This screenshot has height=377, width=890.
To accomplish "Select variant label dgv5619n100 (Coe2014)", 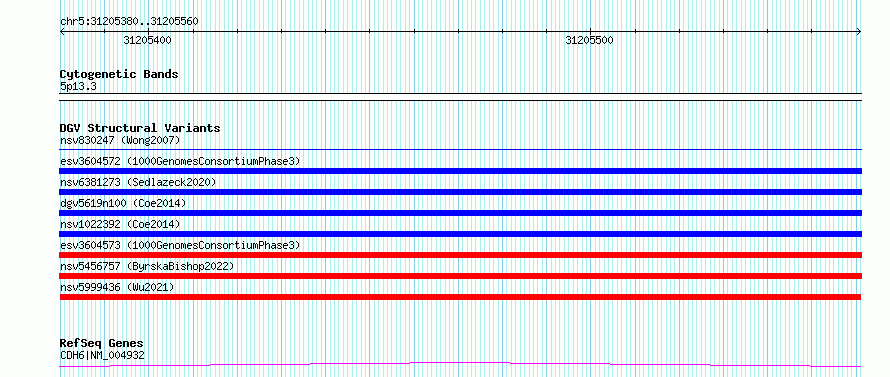I will click(x=123, y=203).
